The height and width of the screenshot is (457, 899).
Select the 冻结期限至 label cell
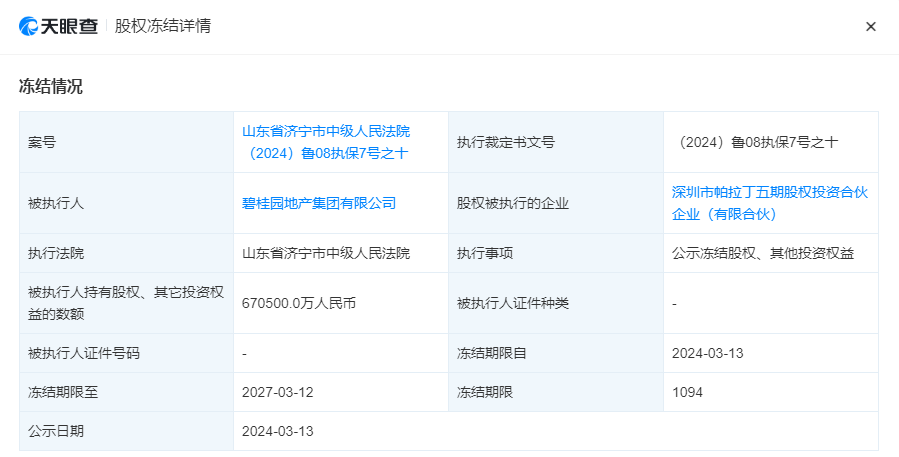127,392
